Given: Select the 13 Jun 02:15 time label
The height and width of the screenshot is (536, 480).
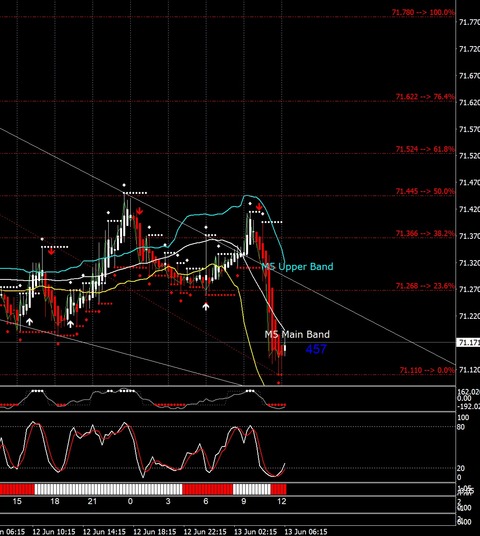Looking at the screenshot, I should [x=255, y=532].
